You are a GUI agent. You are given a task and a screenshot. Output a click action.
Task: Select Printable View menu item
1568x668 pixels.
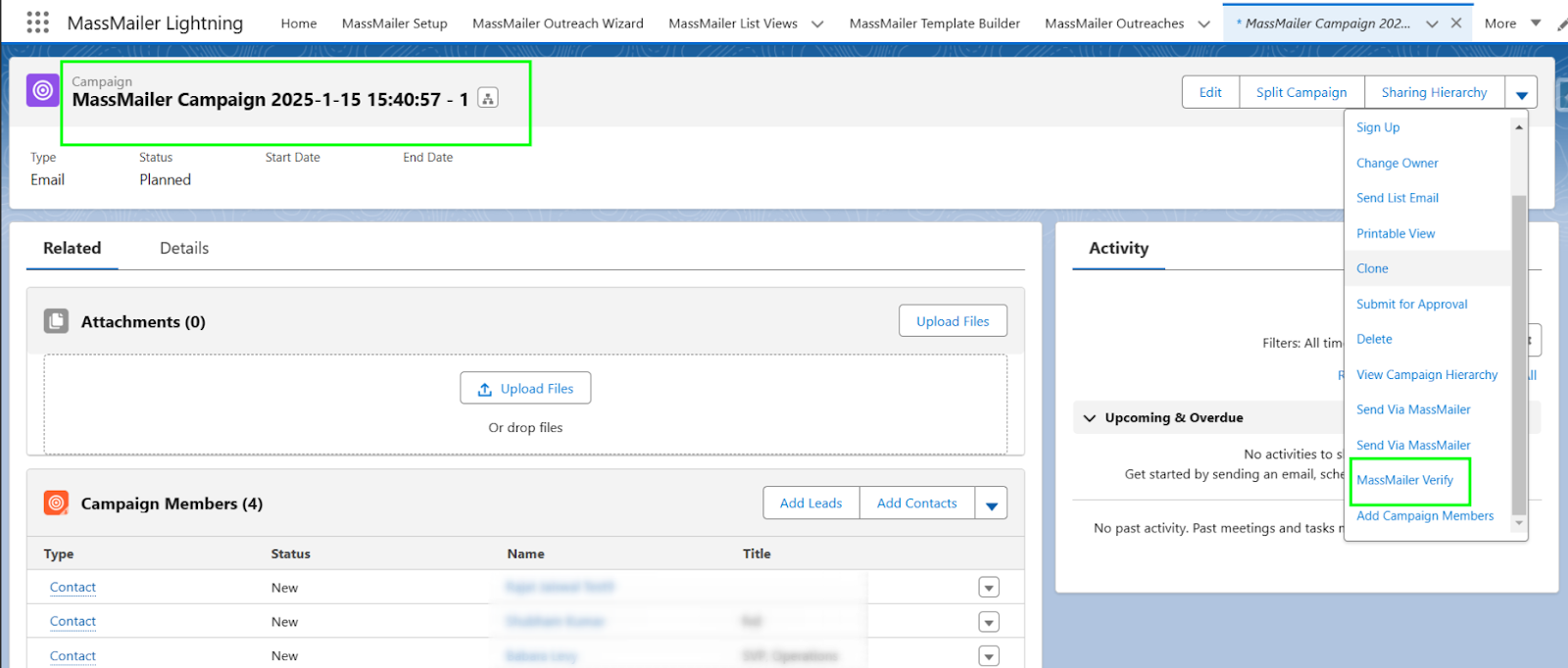1396,233
